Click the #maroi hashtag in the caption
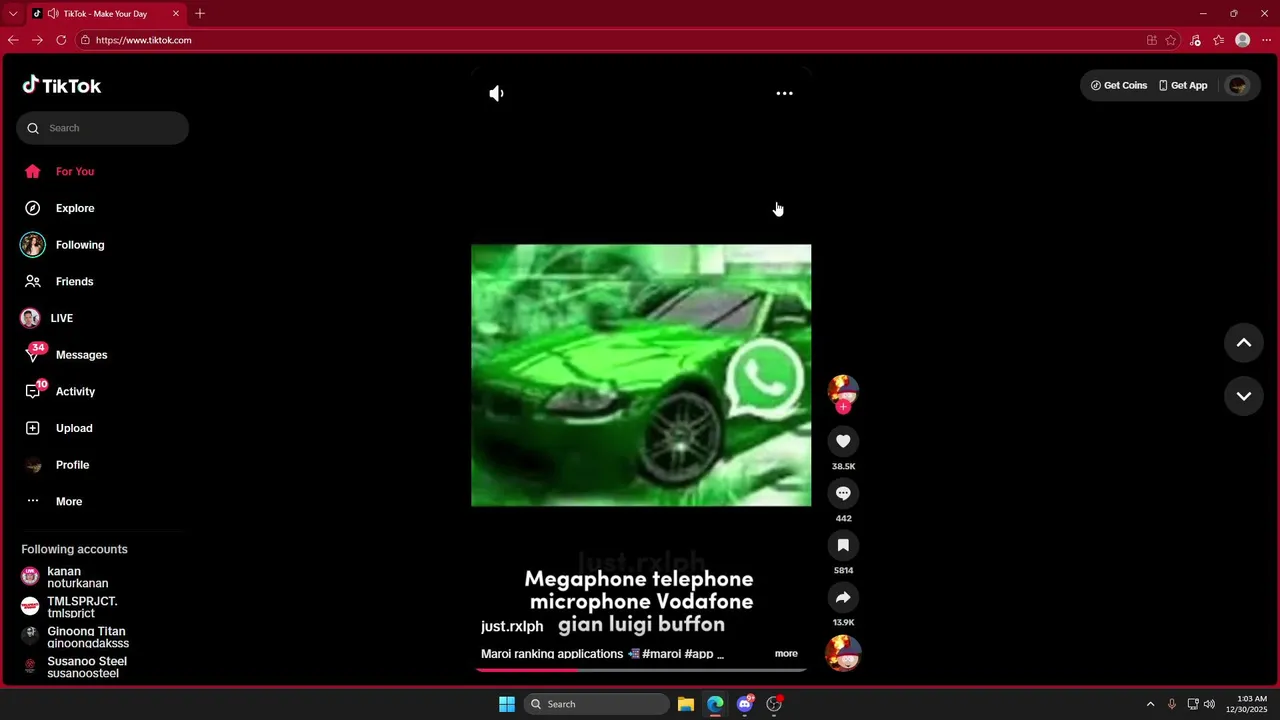 662,654
